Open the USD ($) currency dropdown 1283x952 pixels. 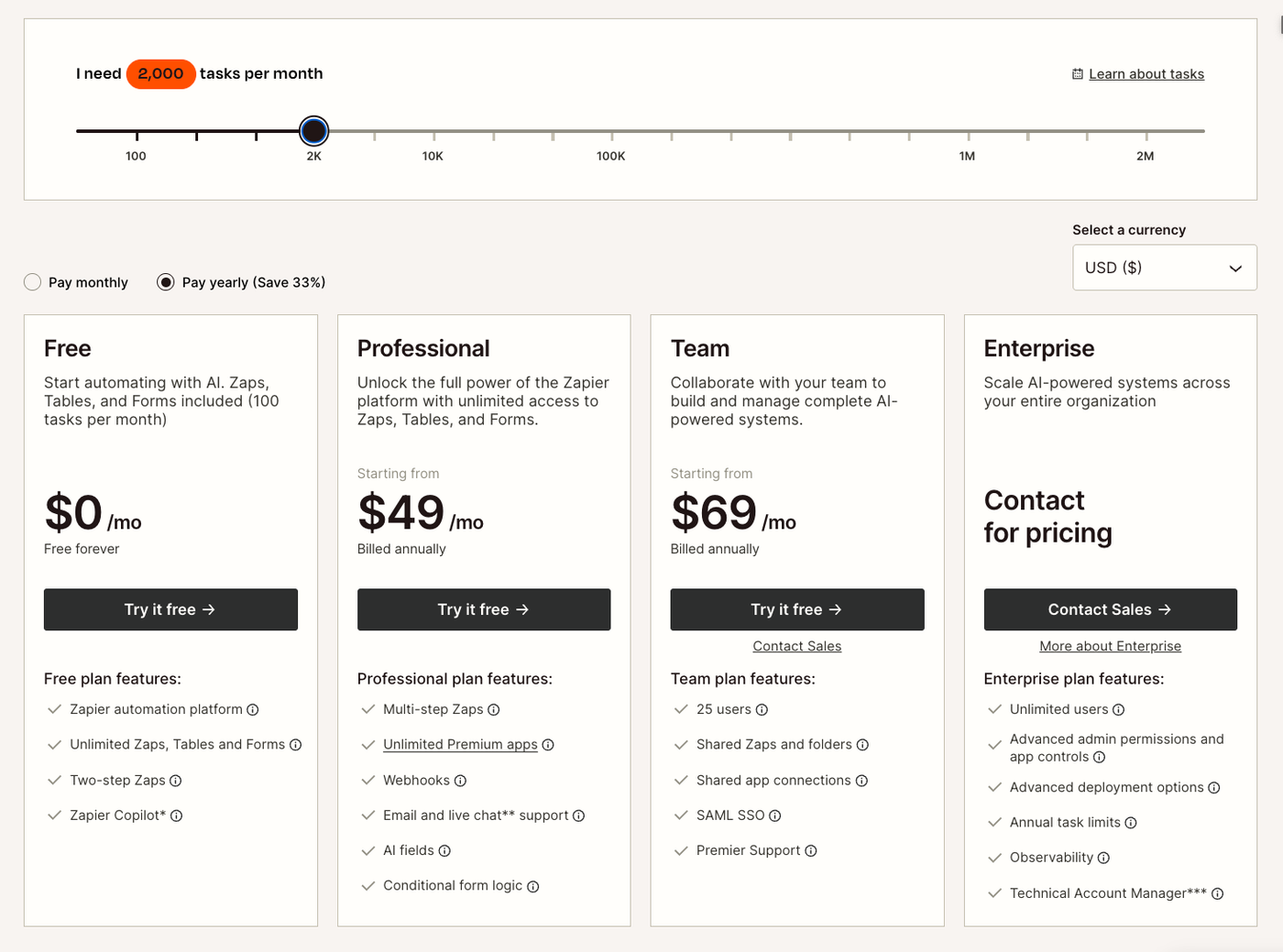pos(1164,268)
